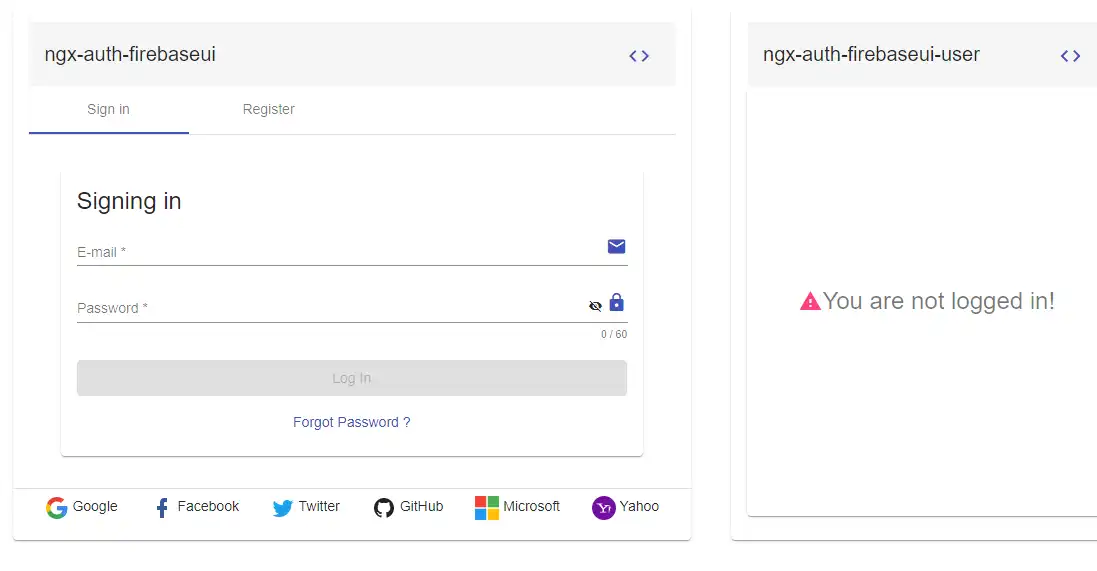Click the Facebook provider icon

(x=162, y=508)
